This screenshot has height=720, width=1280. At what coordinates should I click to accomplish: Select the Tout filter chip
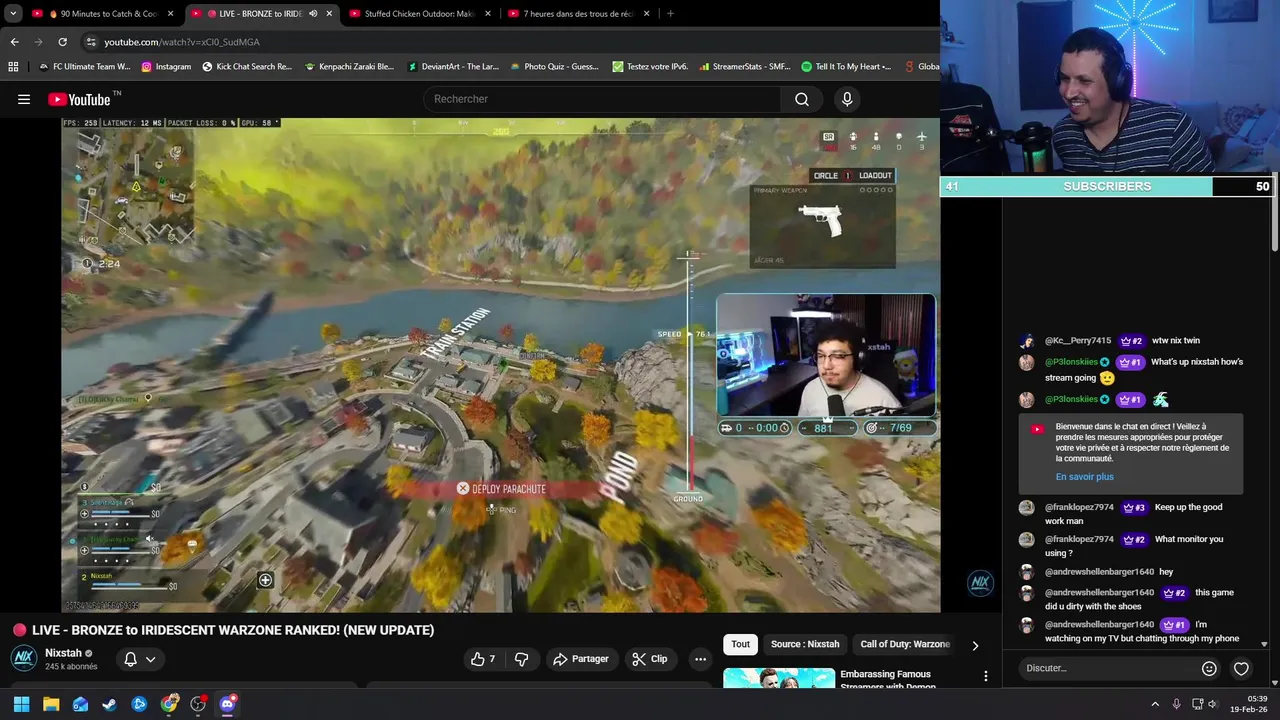[740, 644]
